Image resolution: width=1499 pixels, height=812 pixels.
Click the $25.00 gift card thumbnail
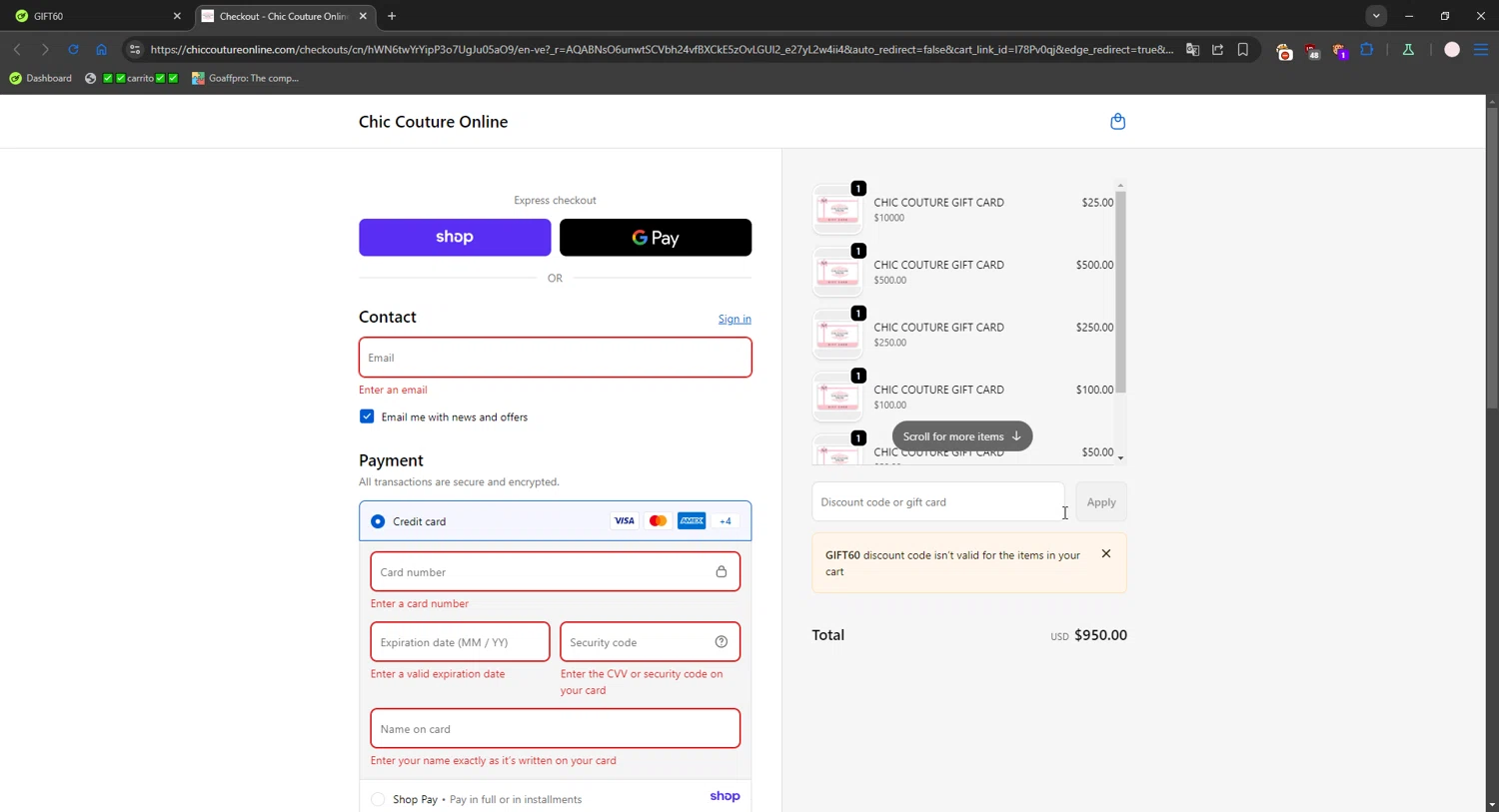click(x=837, y=210)
